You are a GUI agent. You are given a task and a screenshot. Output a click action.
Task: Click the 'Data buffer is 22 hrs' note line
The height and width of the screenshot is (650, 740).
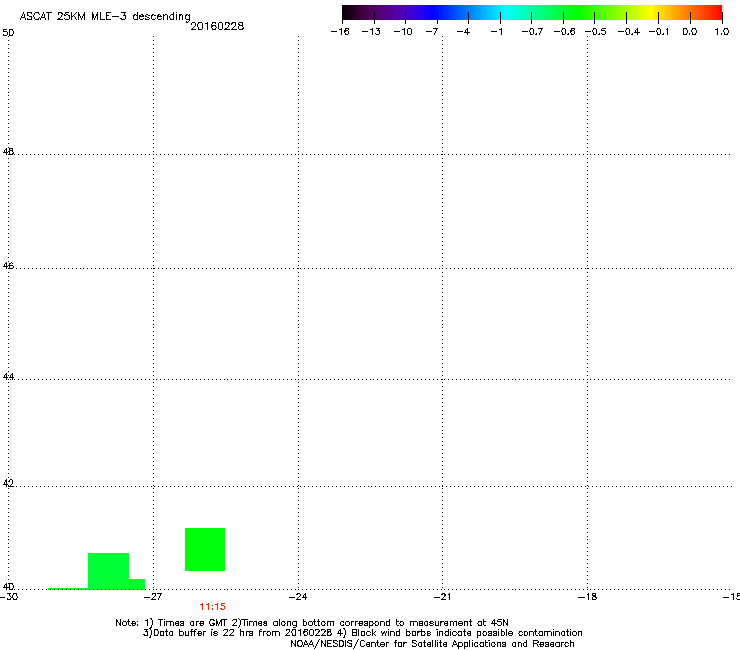362,633
